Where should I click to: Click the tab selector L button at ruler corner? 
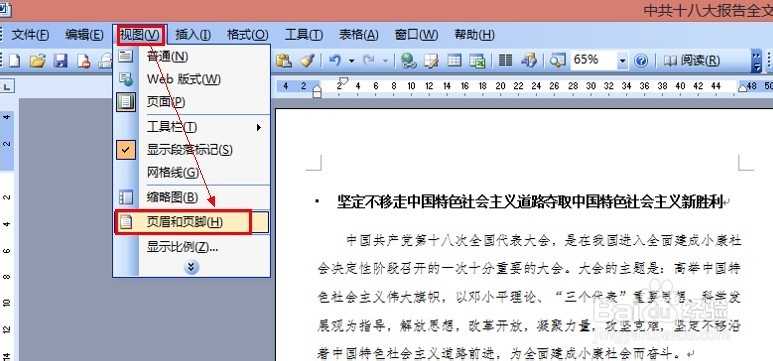coord(7,86)
